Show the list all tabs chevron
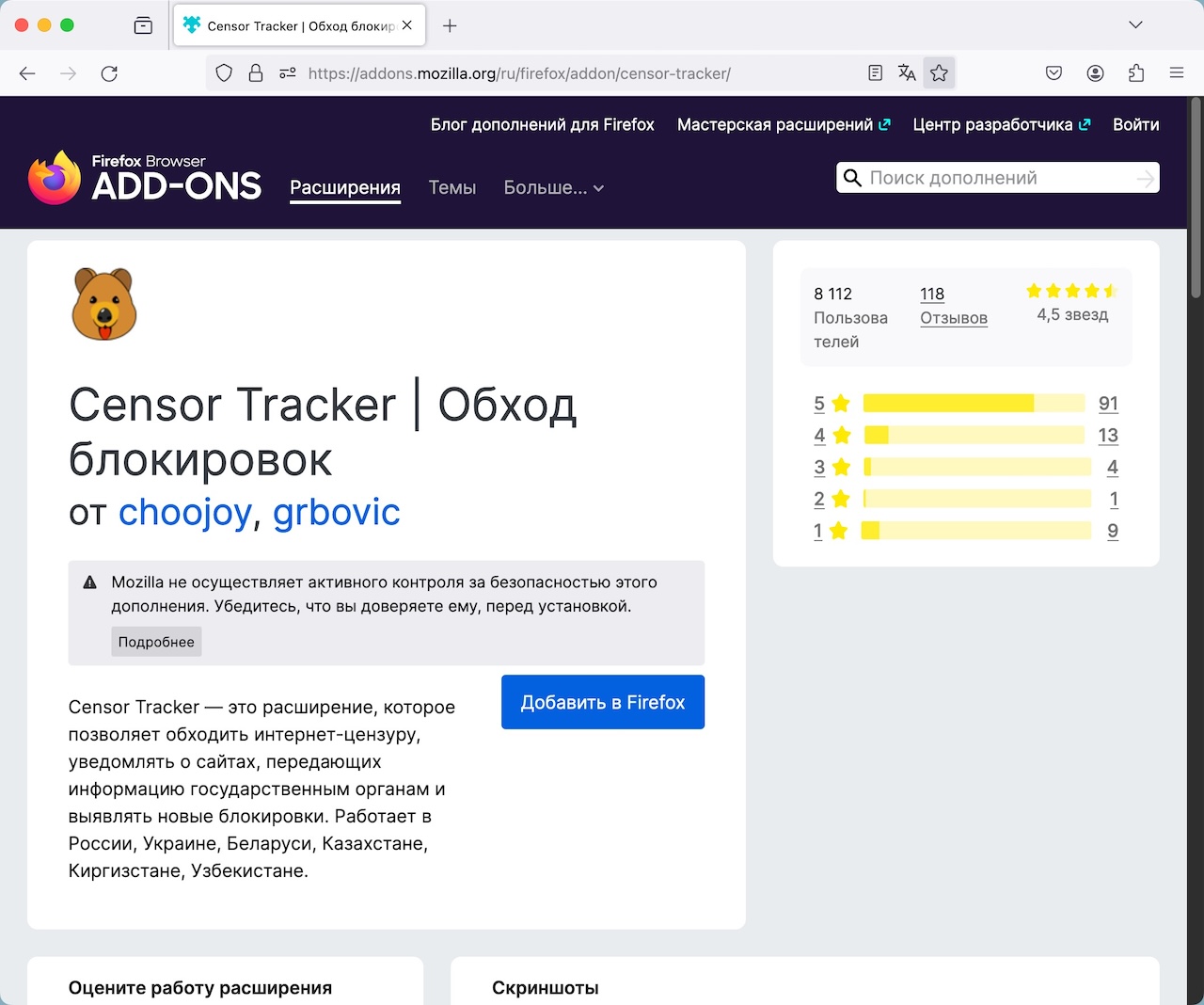Image resolution: width=1204 pixels, height=1005 pixels. [1135, 25]
